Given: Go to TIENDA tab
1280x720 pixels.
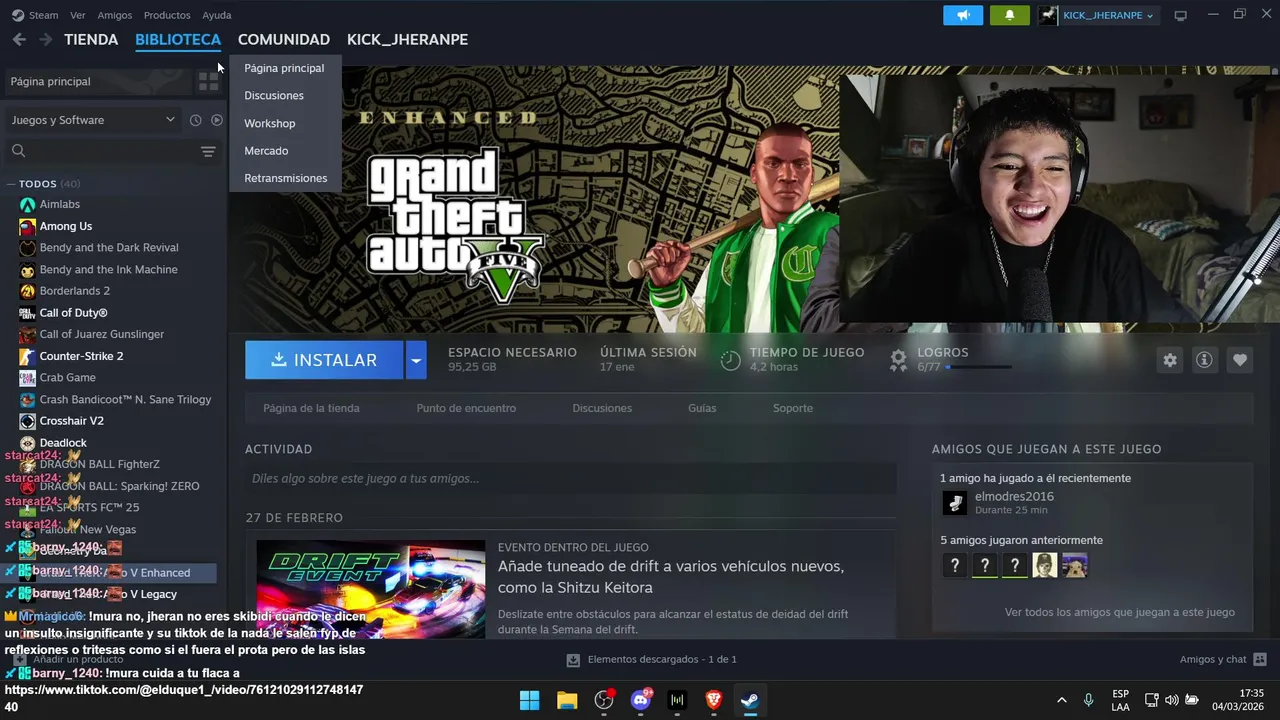Looking at the screenshot, I should tap(91, 39).
